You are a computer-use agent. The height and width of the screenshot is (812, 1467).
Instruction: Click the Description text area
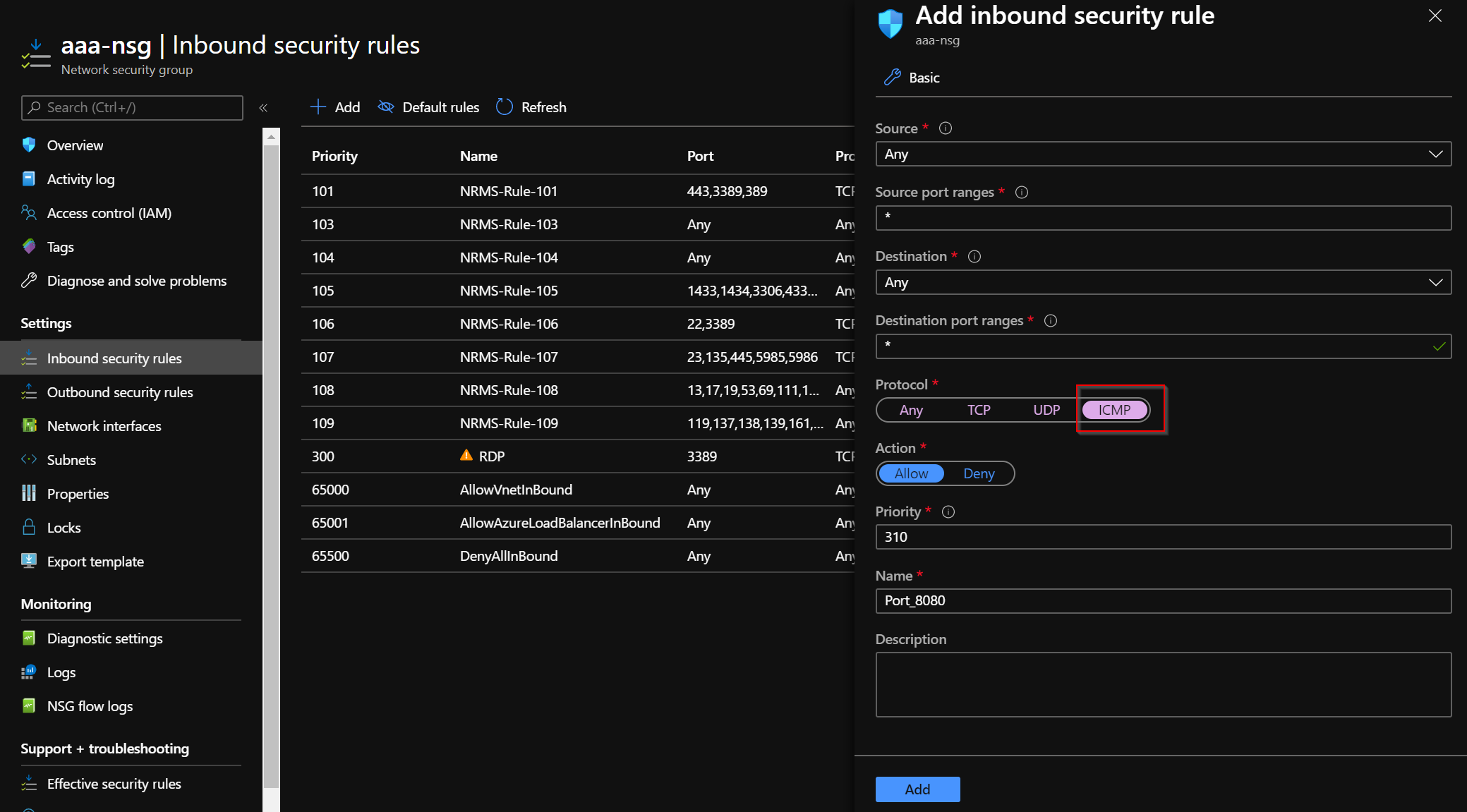coord(1164,684)
